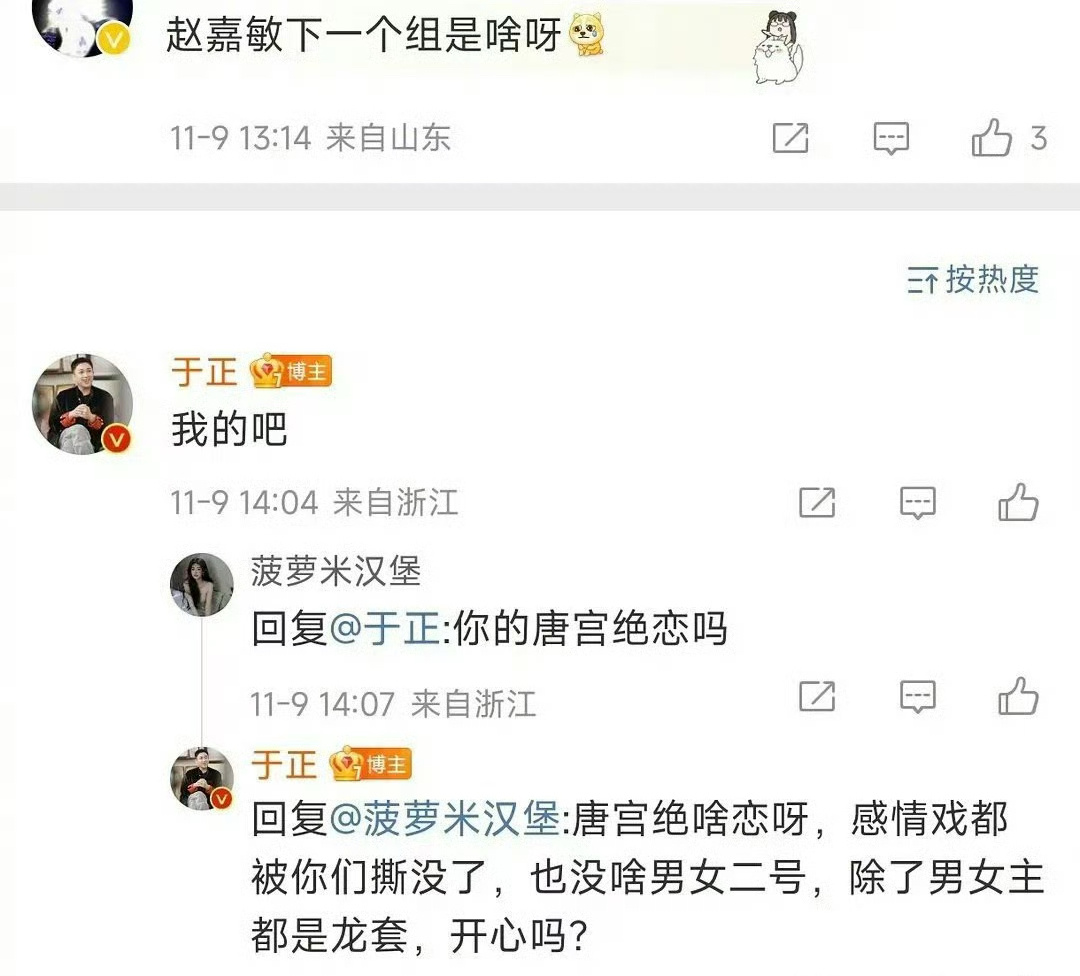Open 菠萝米汉堡 username above the reply
Viewport: 1080px width, 976px height.
pyautogui.click(x=335, y=572)
